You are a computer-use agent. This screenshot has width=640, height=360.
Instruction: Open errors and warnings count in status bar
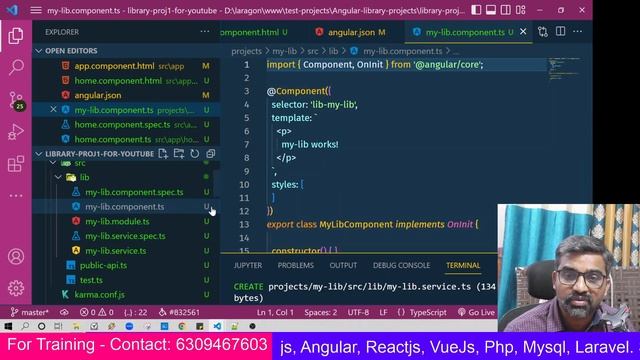pos(97,313)
